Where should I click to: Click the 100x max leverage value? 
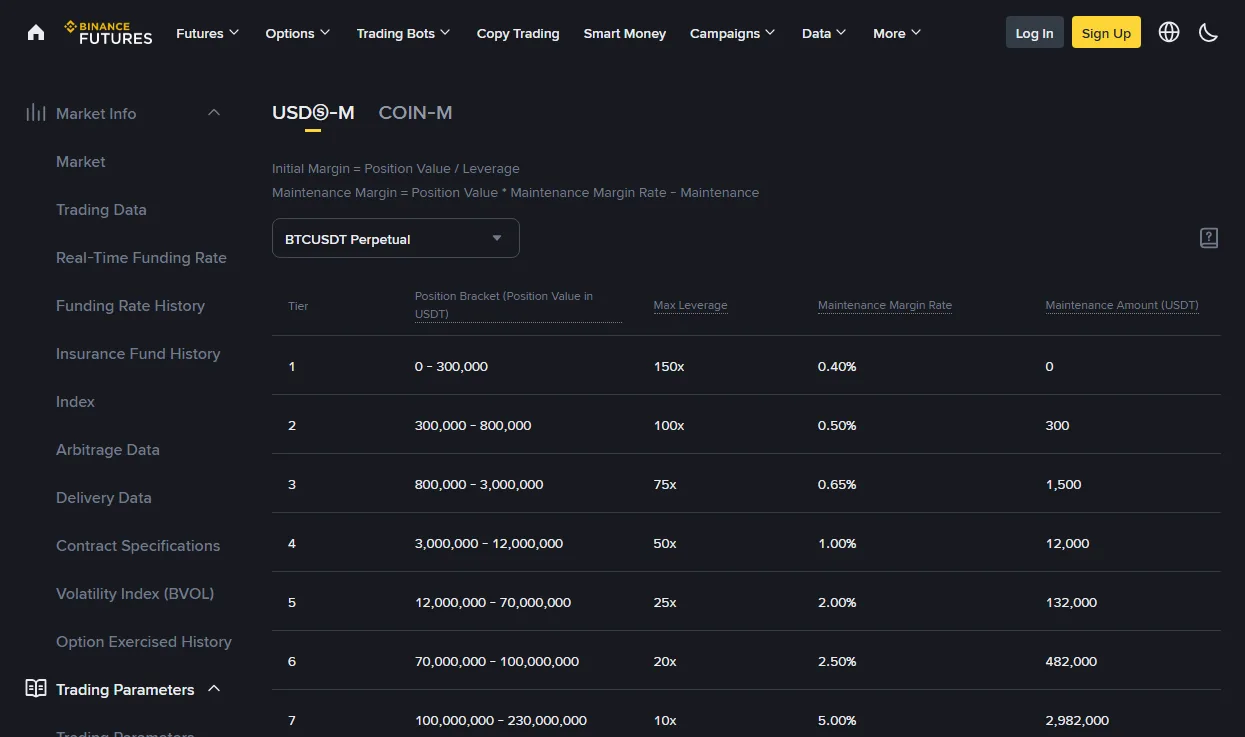pos(669,425)
